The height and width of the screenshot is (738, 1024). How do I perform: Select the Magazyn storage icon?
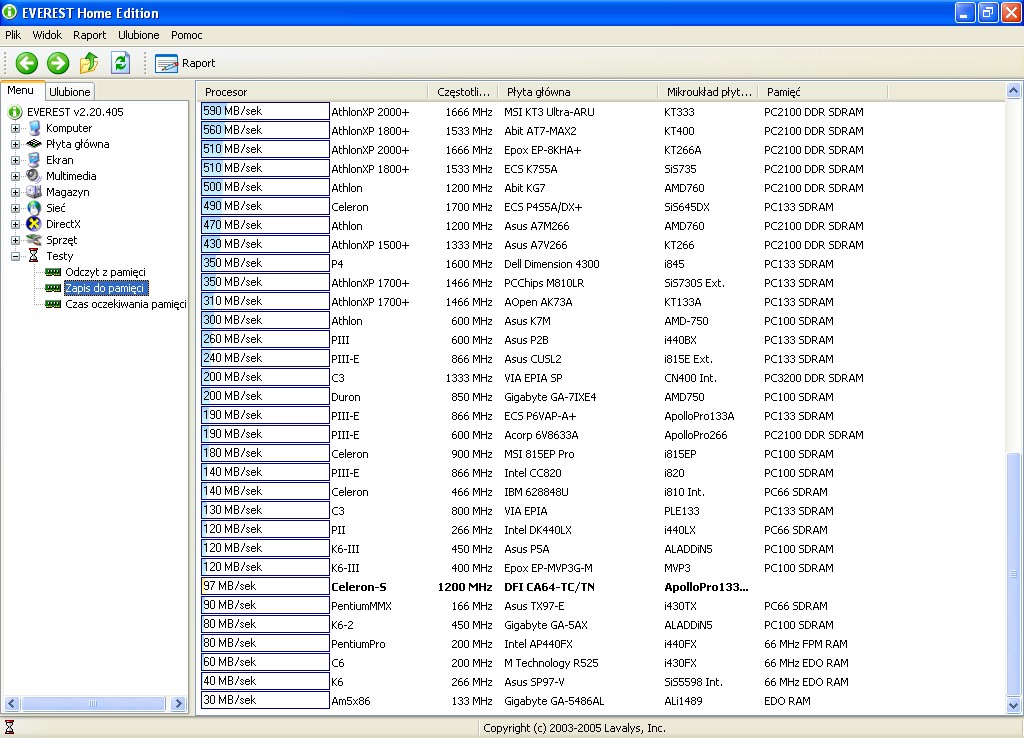[34, 192]
